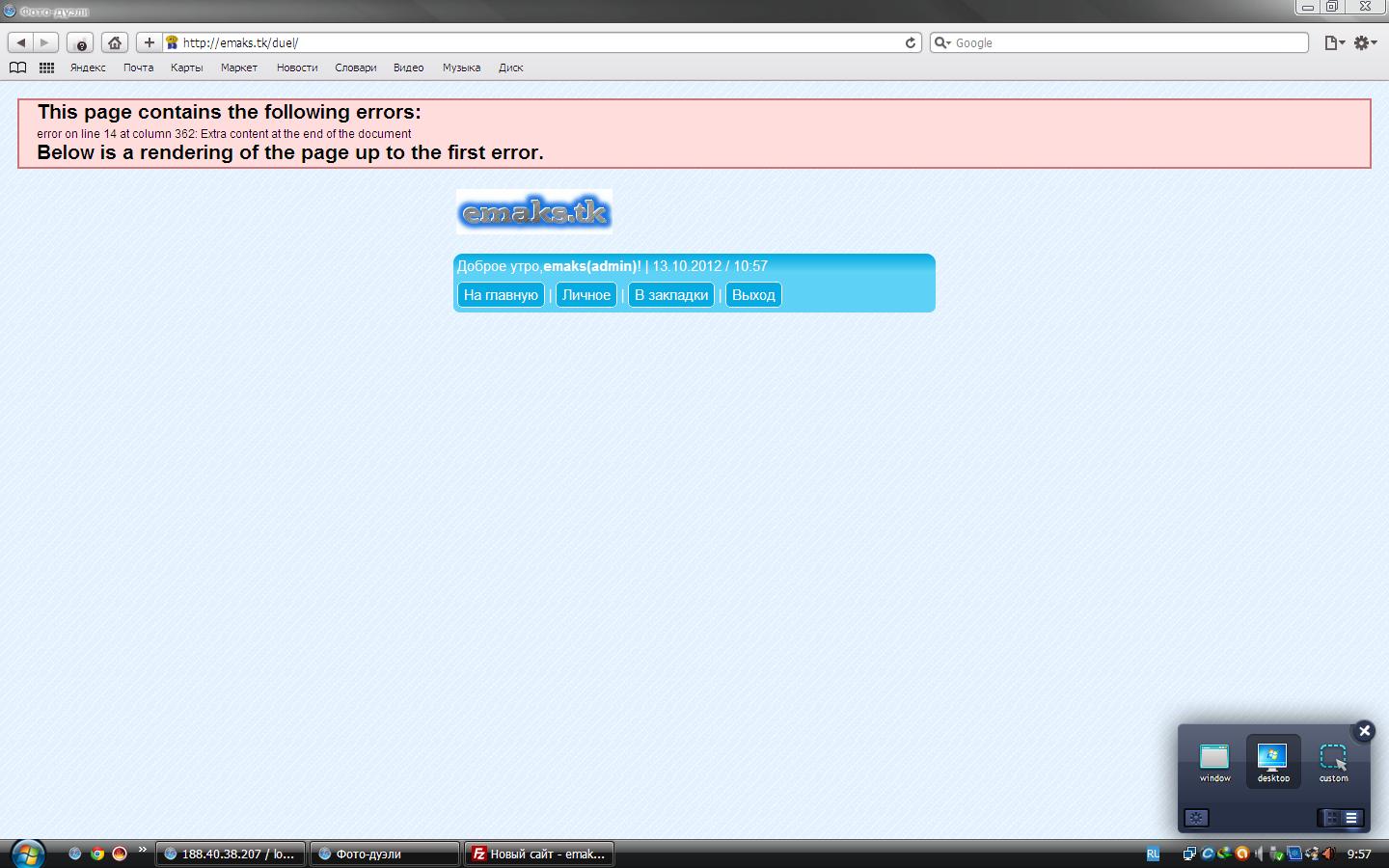Focus the address bar with emaks.tk/duel

coord(540,42)
